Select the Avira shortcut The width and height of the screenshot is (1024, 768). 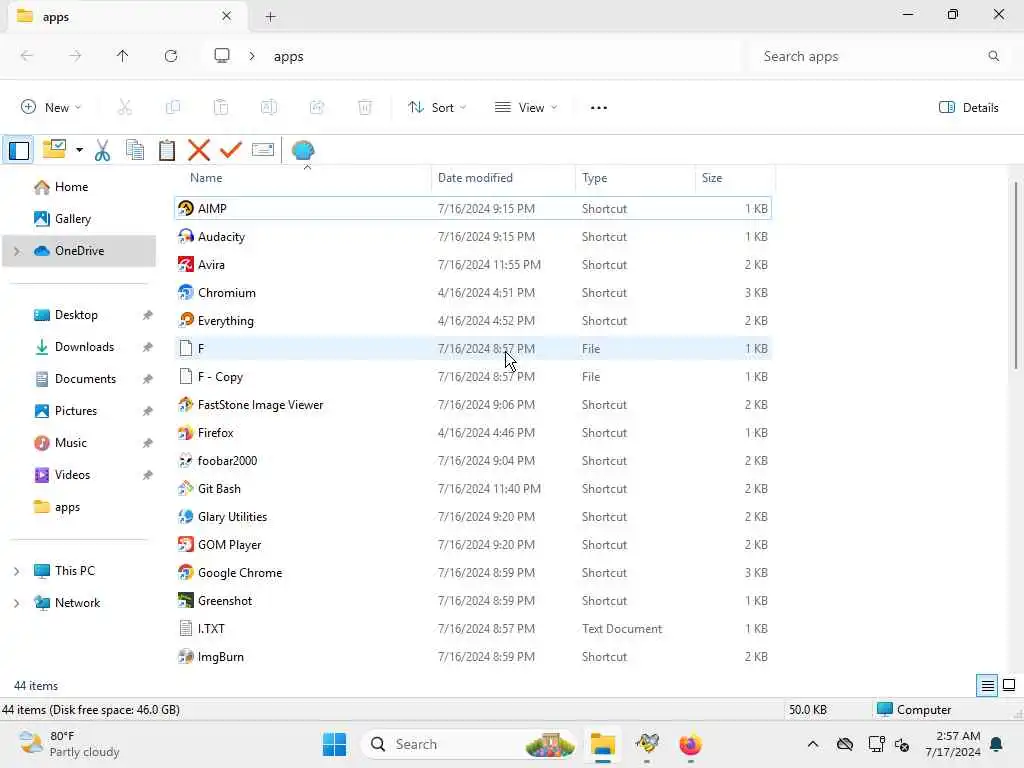click(x=473, y=264)
